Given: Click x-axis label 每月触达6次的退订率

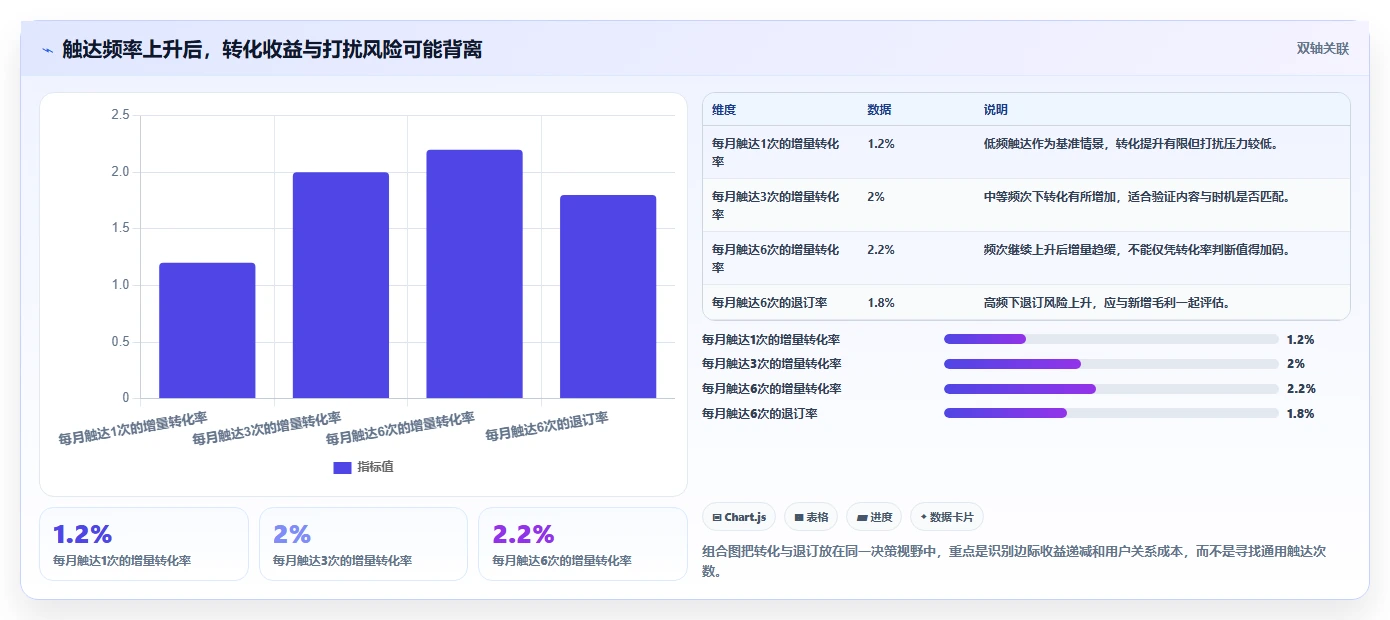Looking at the screenshot, I should click(547, 427).
